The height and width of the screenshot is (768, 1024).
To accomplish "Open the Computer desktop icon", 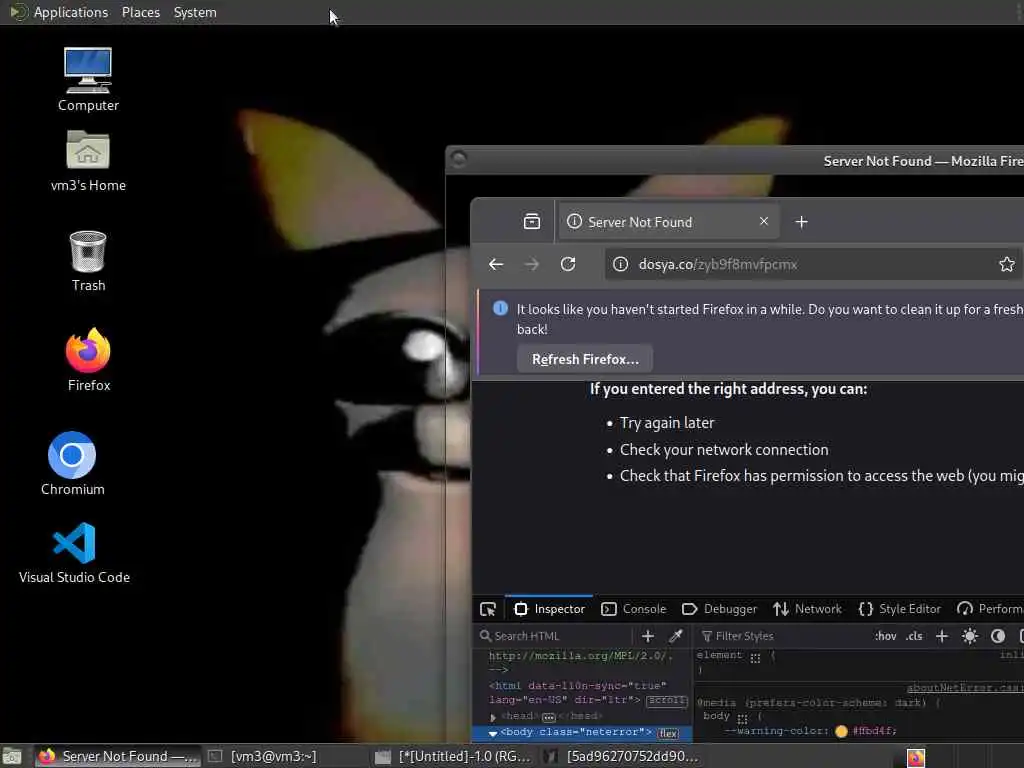I will click(x=88, y=78).
